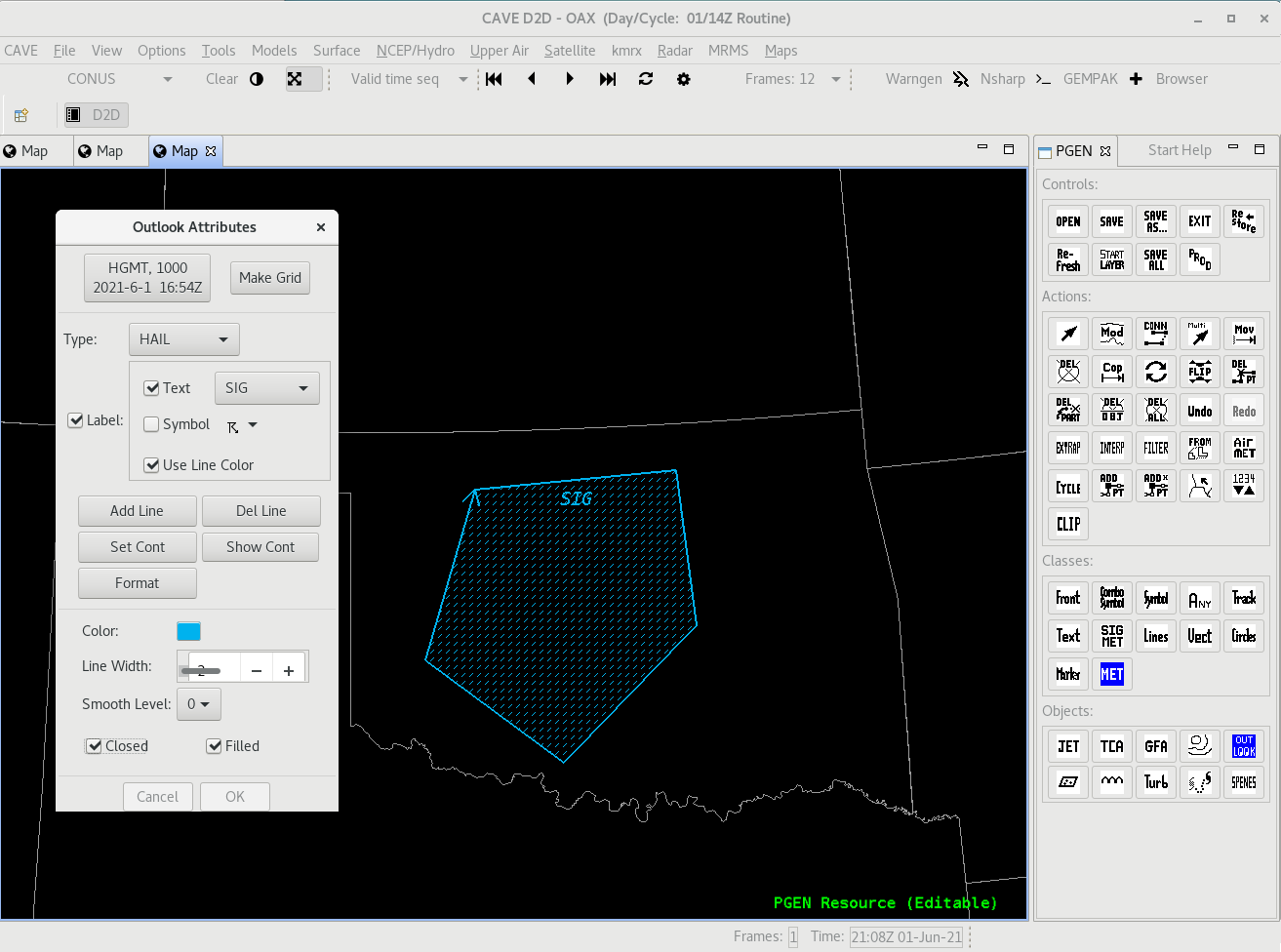The width and height of the screenshot is (1281, 952).
Task: Click the blue Color swatch
Action: (x=188, y=631)
